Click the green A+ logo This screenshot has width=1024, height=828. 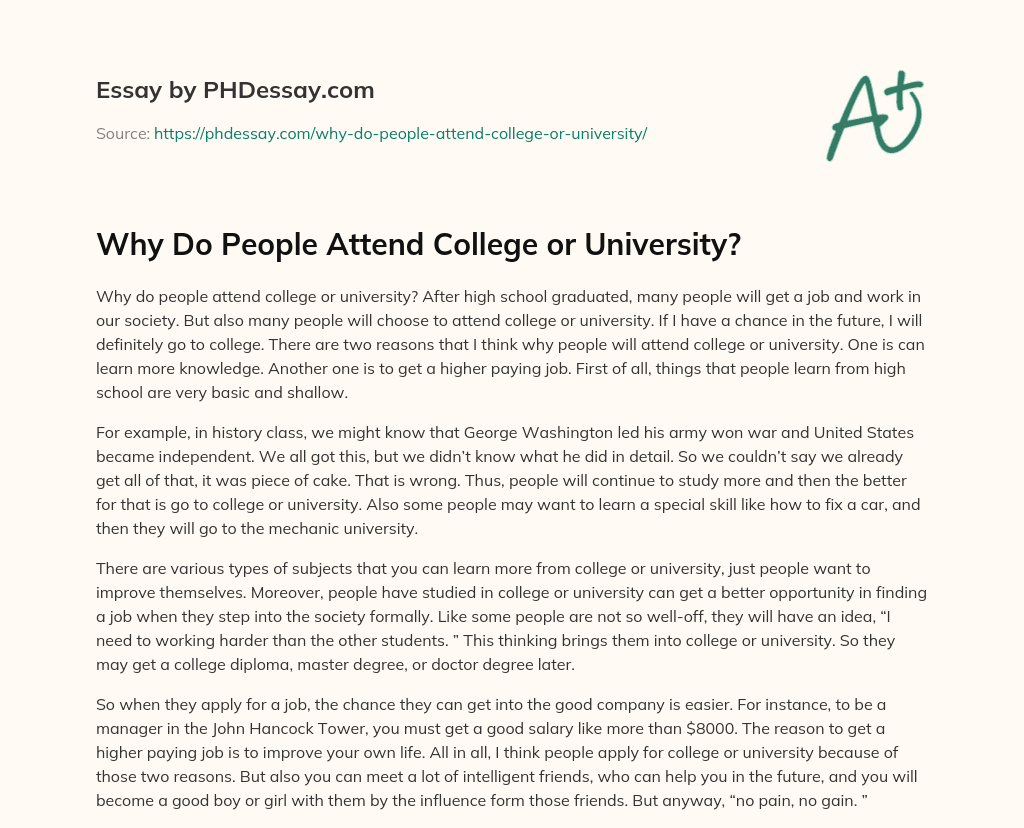click(874, 113)
